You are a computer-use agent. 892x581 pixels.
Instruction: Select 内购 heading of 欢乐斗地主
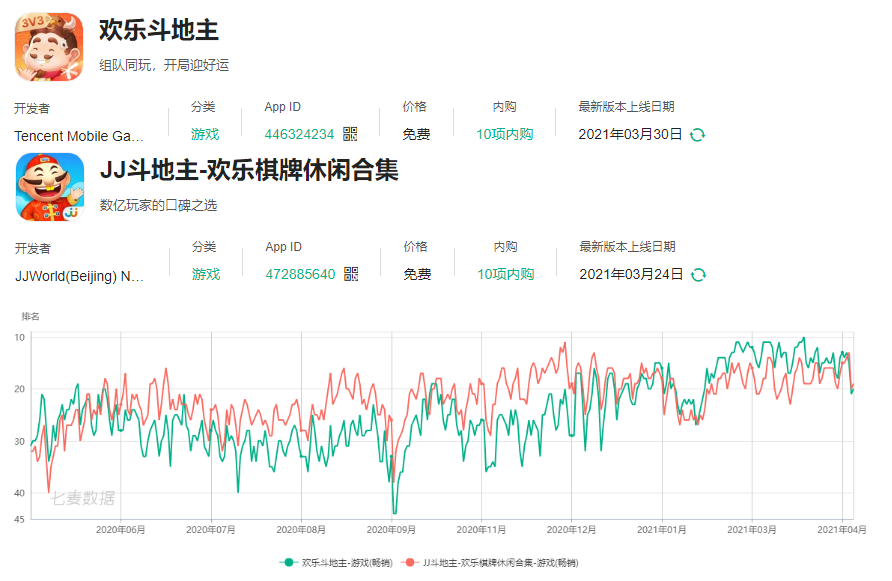tap(505, 107)
